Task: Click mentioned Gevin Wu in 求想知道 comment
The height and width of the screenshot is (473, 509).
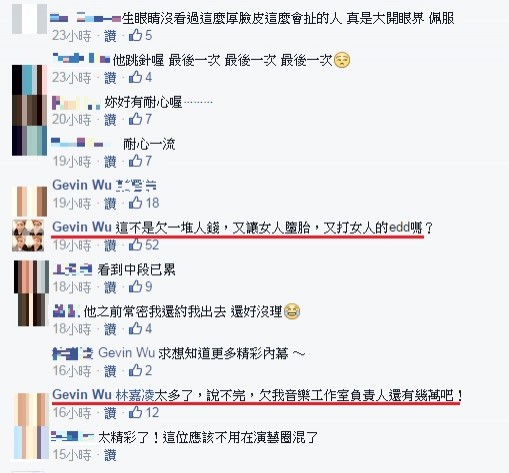Action: [x=127, y=353]
